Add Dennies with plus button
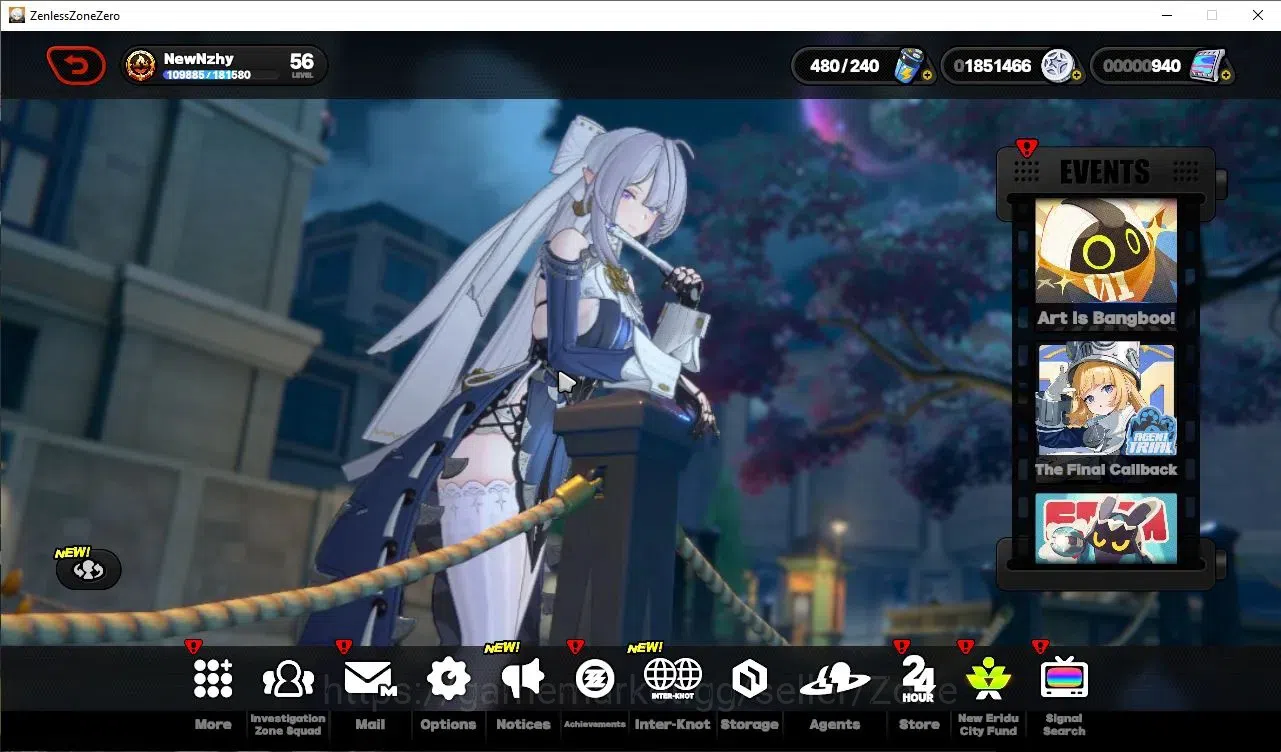Viewport: 1281px width, 752px height. tap(1076, 75)
